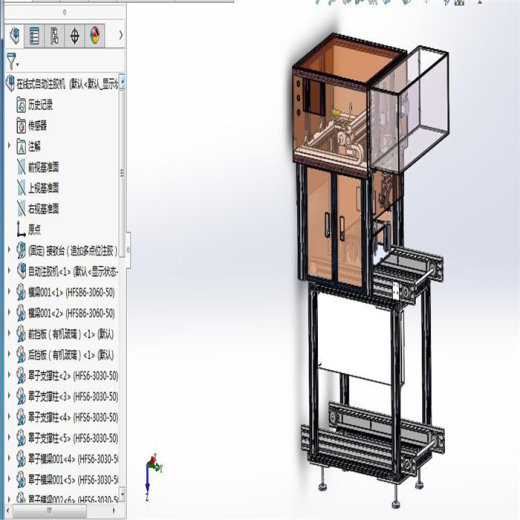Image resolution: width=520 pixels, height=520 pixels.
Task: Select the 前视基准面 label
Action: [x=43, y=167]
